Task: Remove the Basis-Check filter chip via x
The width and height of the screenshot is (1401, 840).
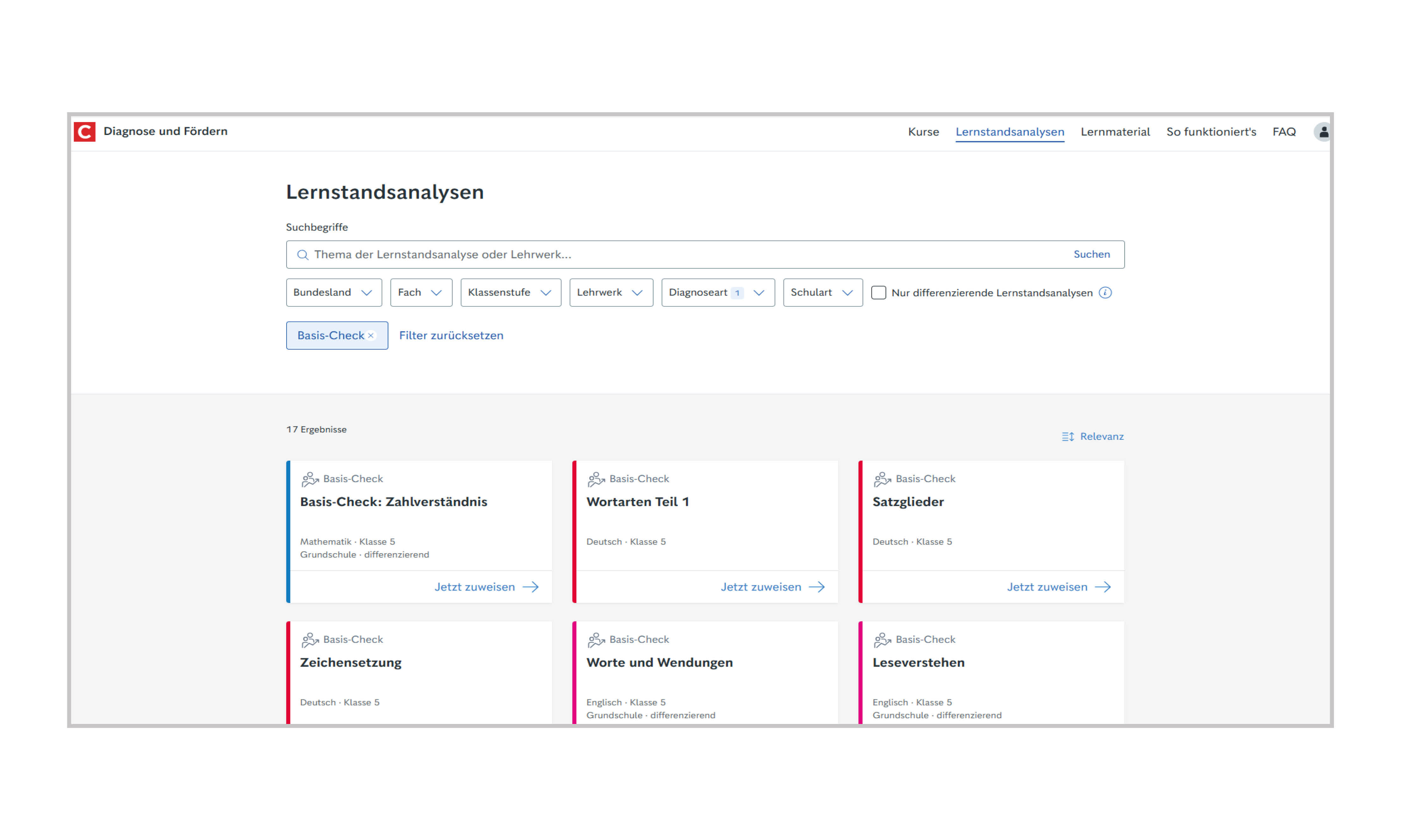Action: click(371, 336)
